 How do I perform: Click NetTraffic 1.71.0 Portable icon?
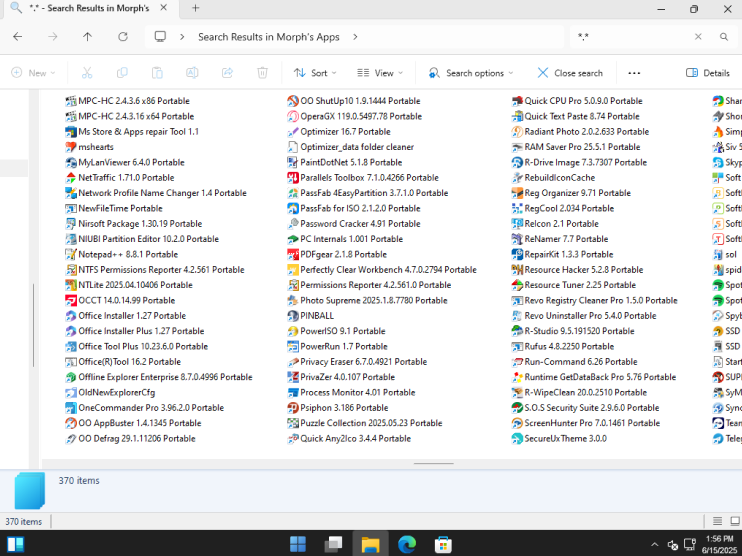pyautogui.click(x=71, y=177)
